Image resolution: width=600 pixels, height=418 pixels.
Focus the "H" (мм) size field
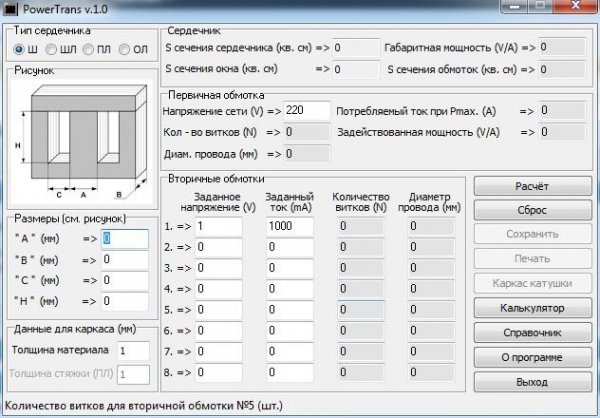point(125,301)
